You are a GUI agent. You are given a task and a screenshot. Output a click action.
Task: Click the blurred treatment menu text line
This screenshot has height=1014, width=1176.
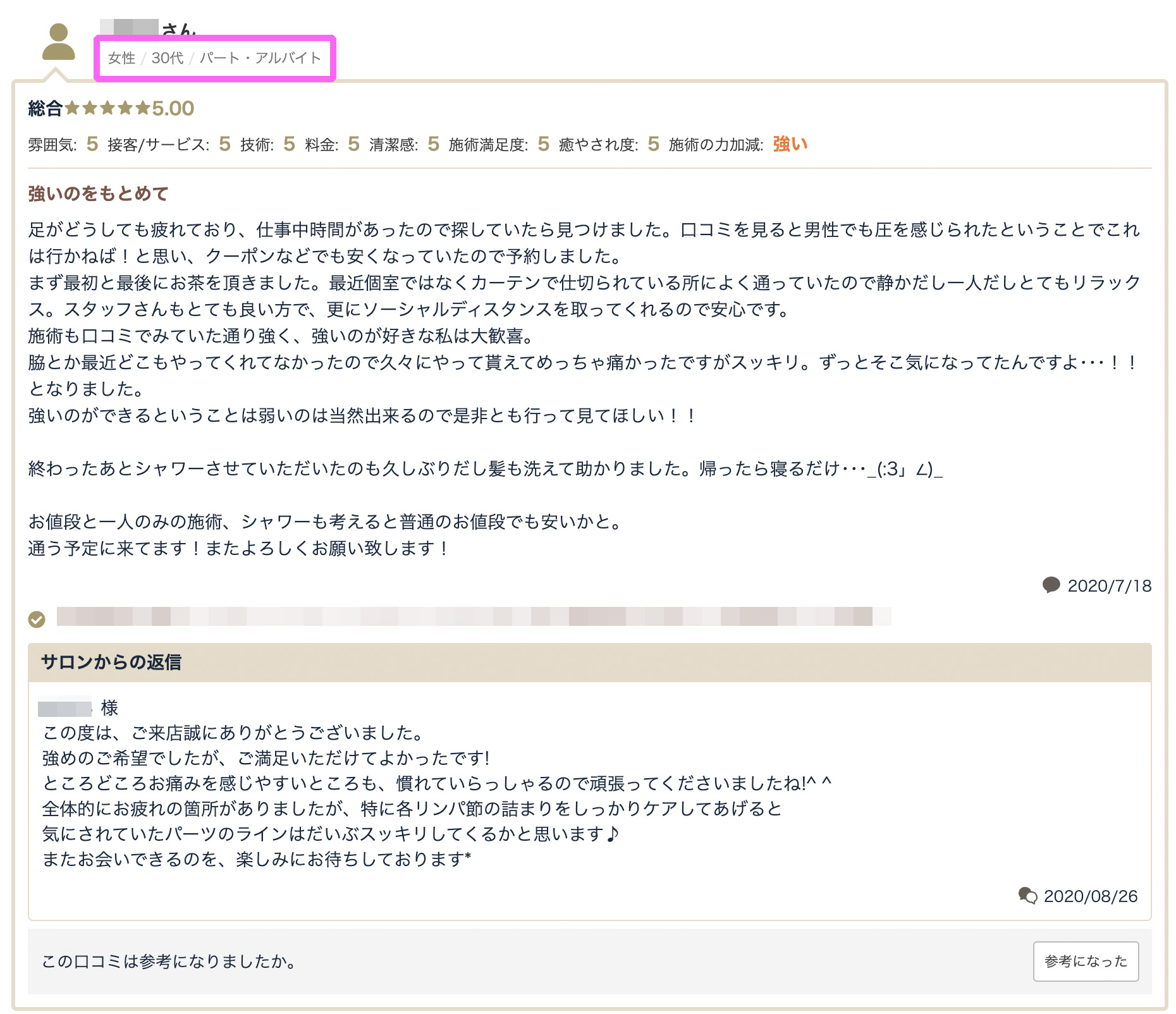click(x=473, y=616)
